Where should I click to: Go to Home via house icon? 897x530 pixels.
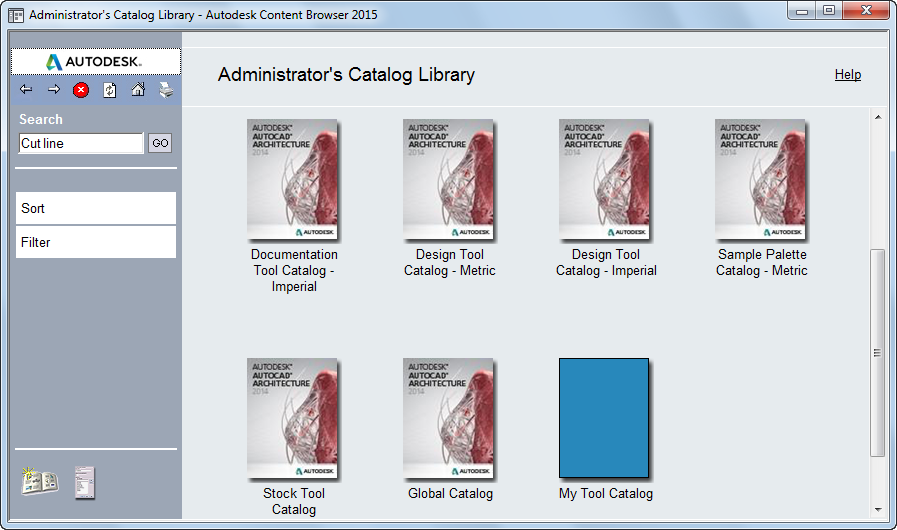pyautogui.click(x=138, y=89)
